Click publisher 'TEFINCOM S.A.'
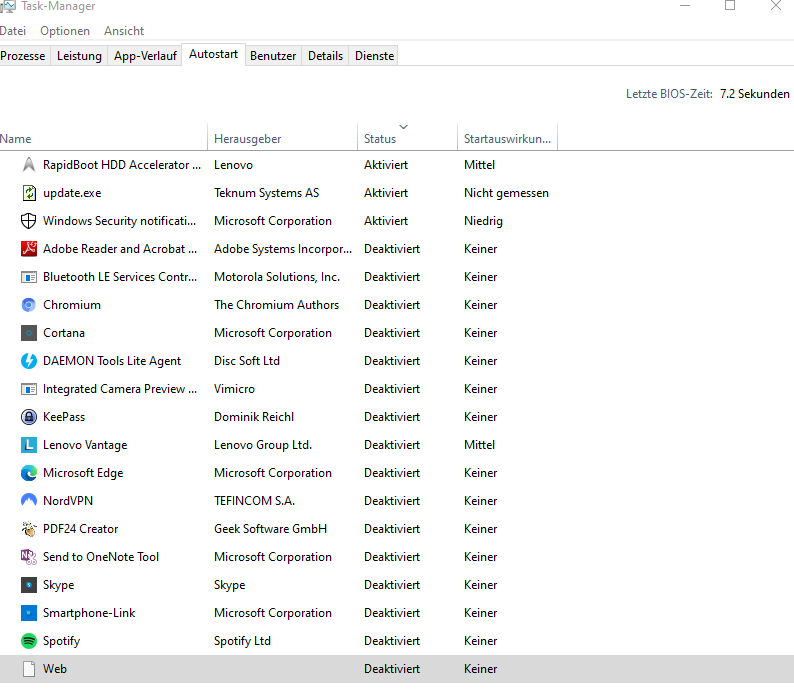Image resolution: width=794 pixels, height=691 pixels. (x=254, y=501)
